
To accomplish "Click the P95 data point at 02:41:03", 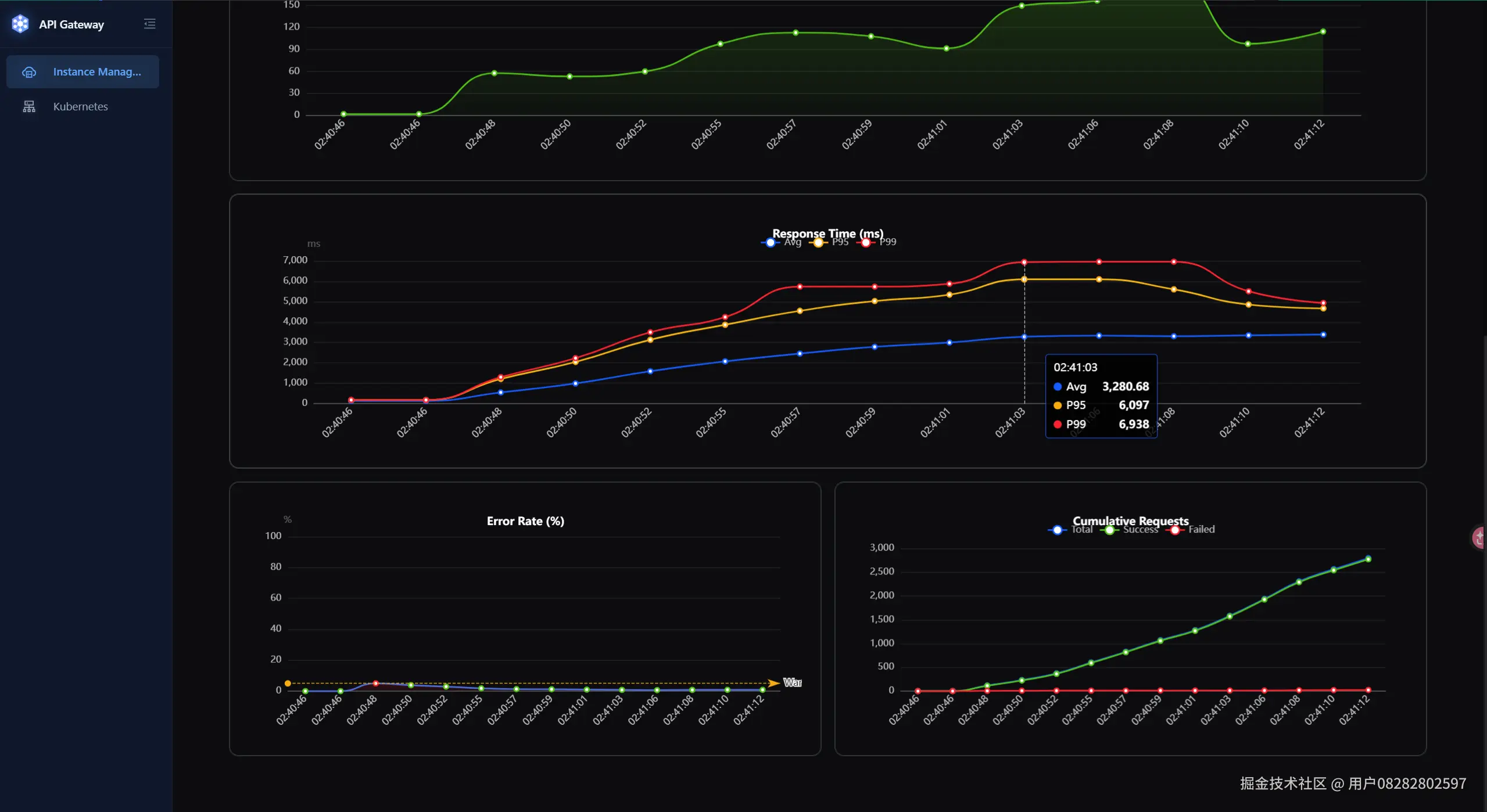I will 1024,280.
